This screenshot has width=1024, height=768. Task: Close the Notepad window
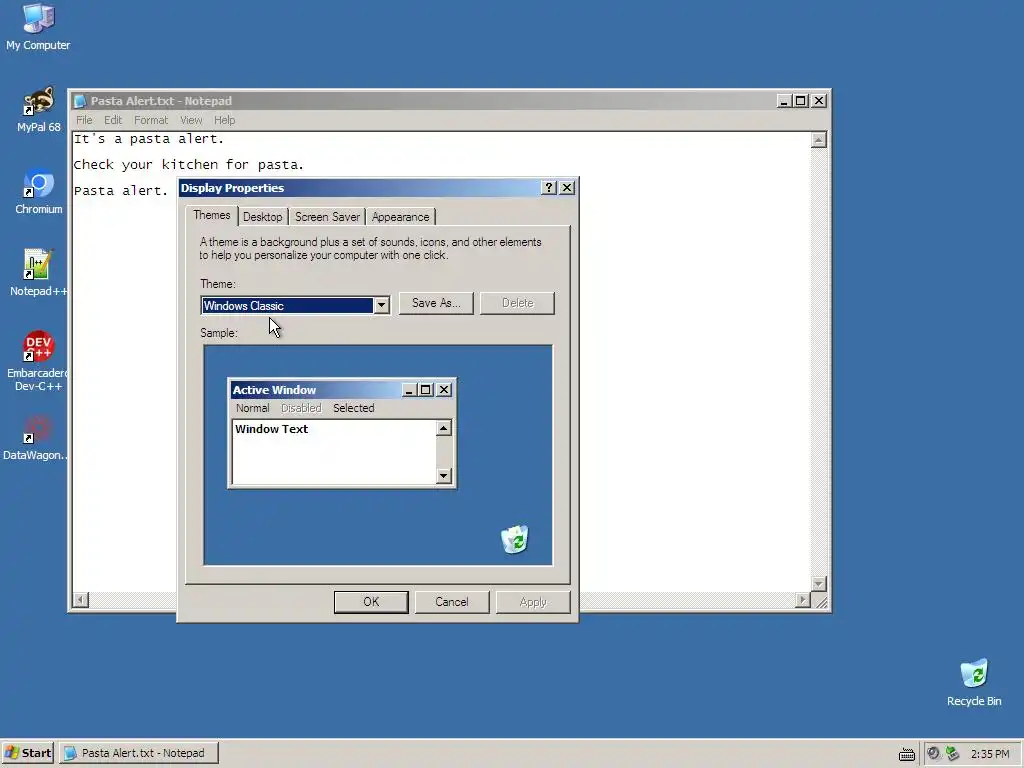[819, 101]
